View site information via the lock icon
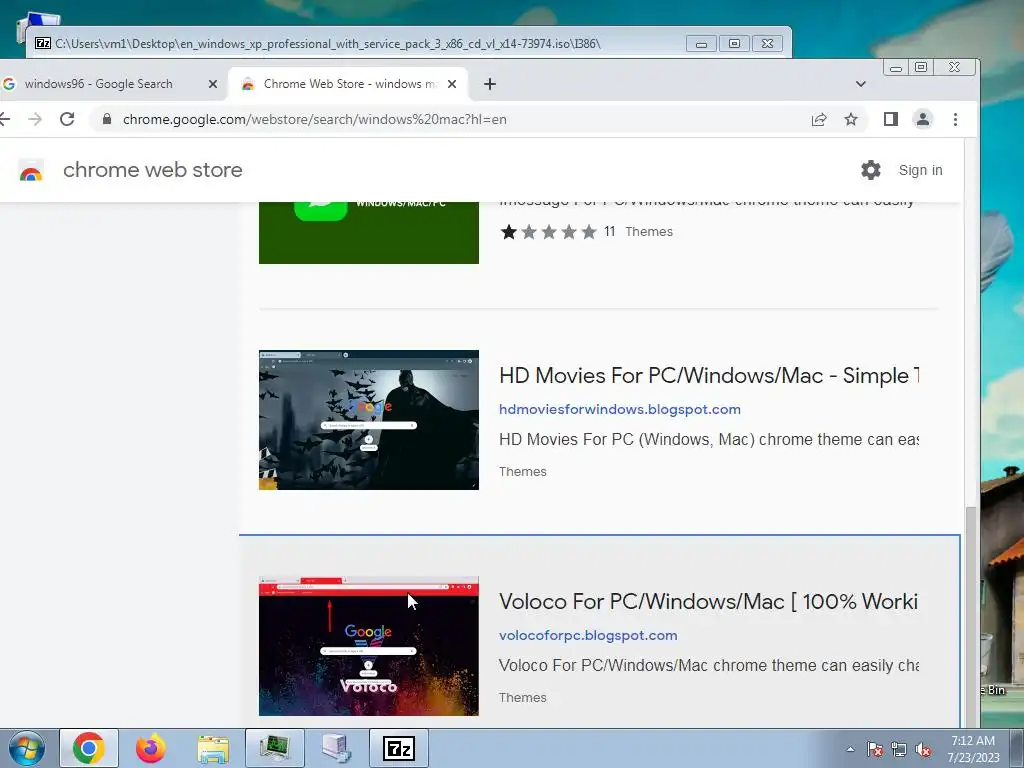This screenshot has height=768, width=1024. [107, 119]
